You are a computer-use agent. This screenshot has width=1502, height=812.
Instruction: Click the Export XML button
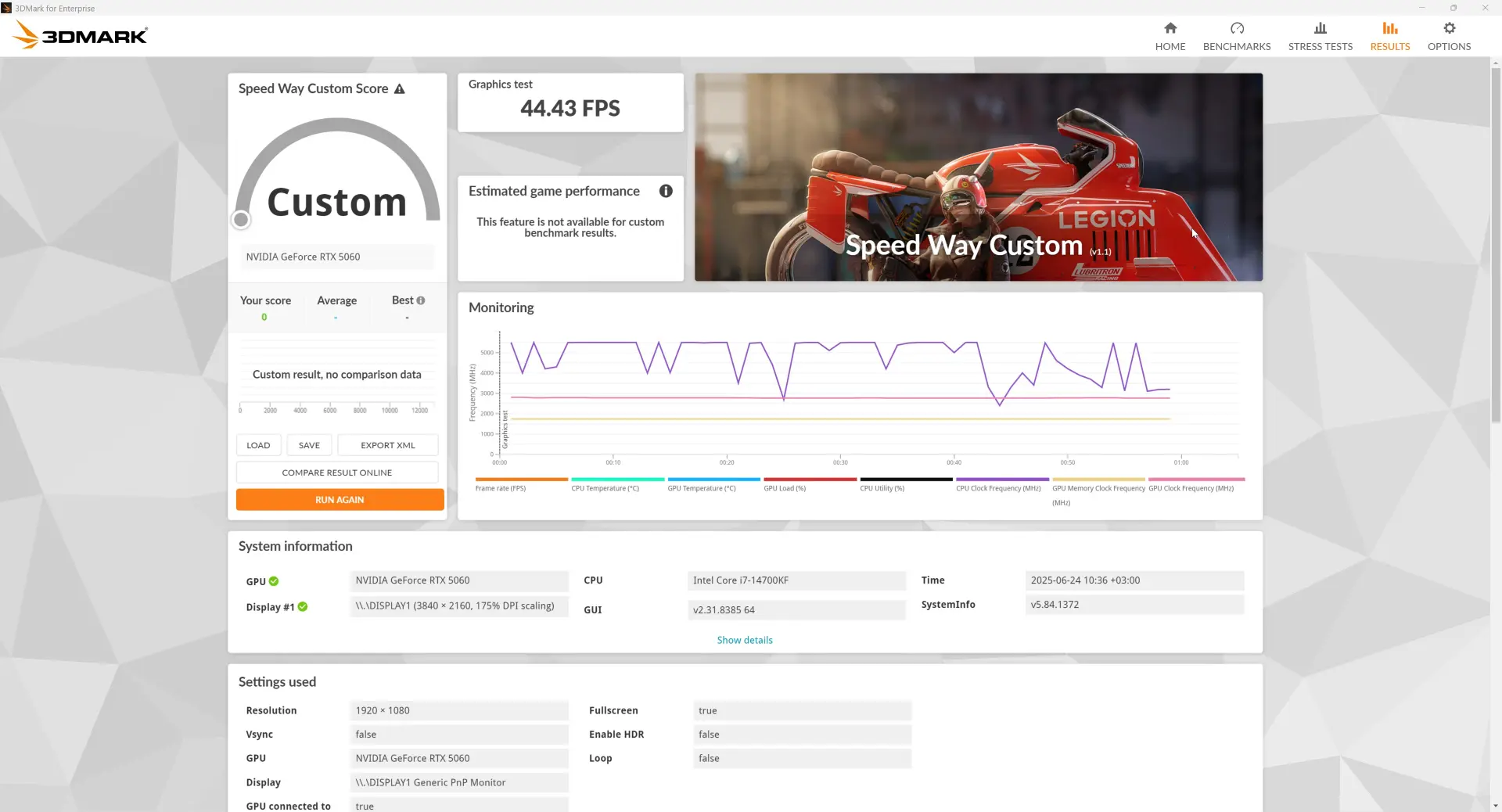(388, 445)
